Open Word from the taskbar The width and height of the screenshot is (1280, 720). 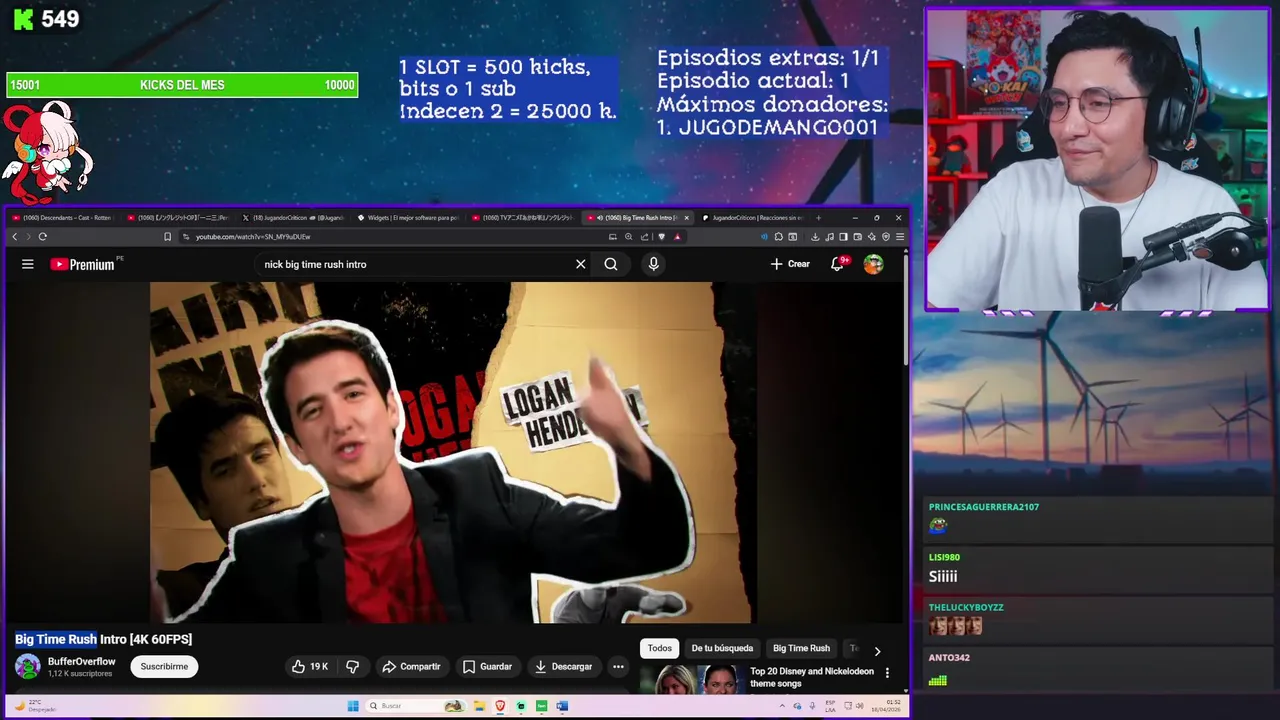coord(562,706)
